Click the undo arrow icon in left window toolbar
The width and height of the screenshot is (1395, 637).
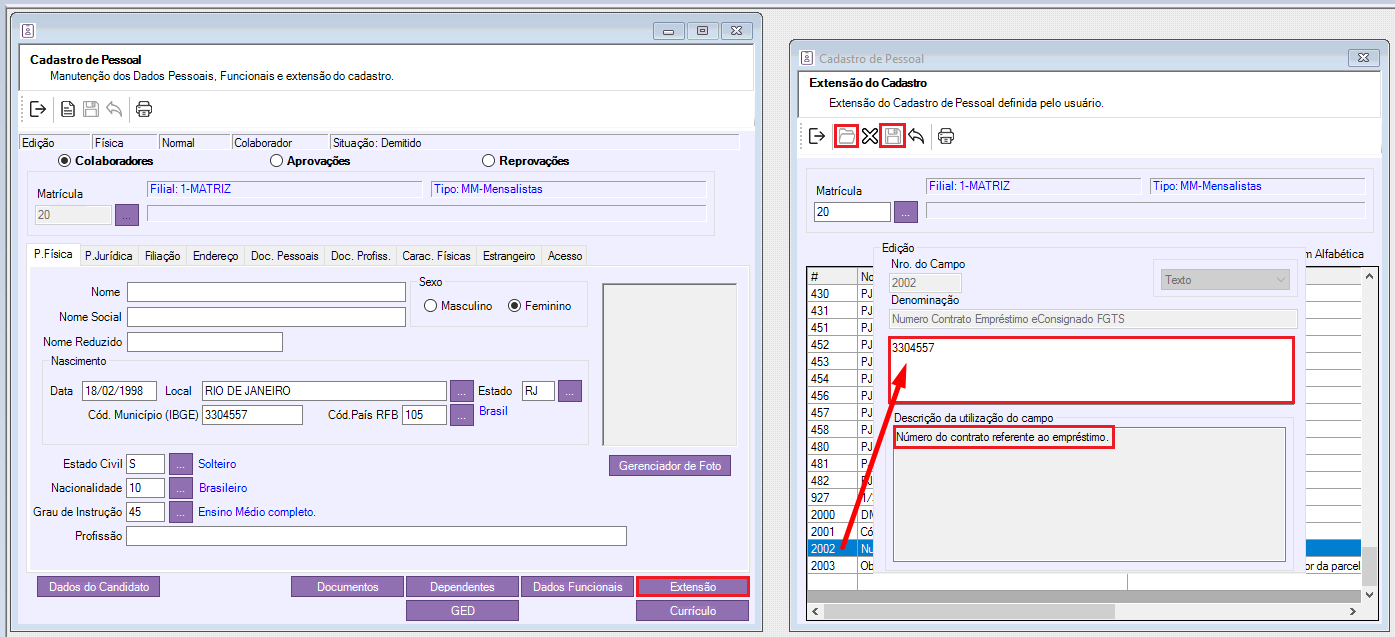(x=114, y=109)
